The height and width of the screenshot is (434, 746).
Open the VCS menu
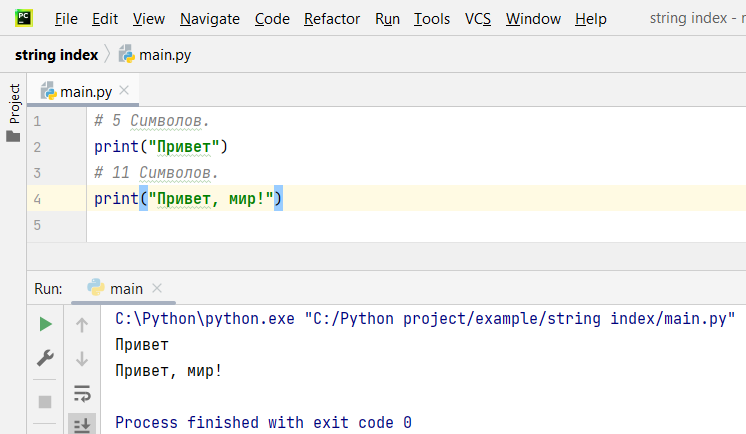pyautogui.click(x=478, y=19)
